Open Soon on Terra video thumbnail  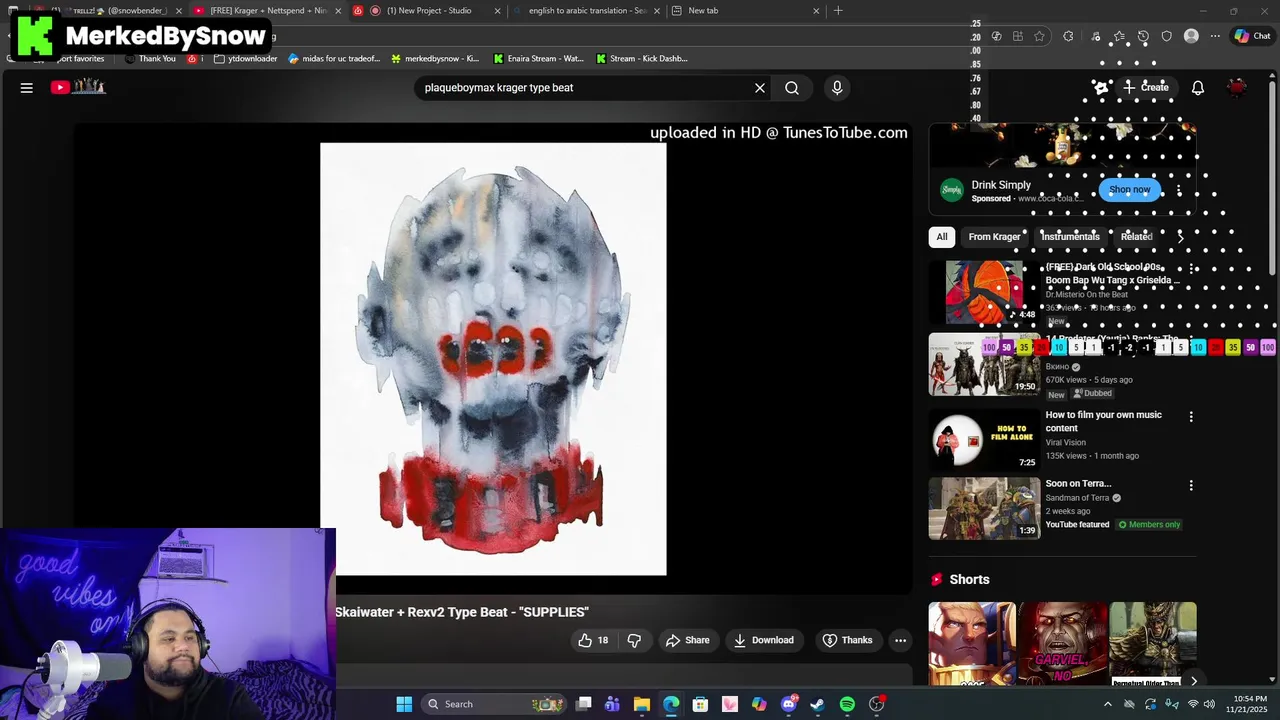984,508
